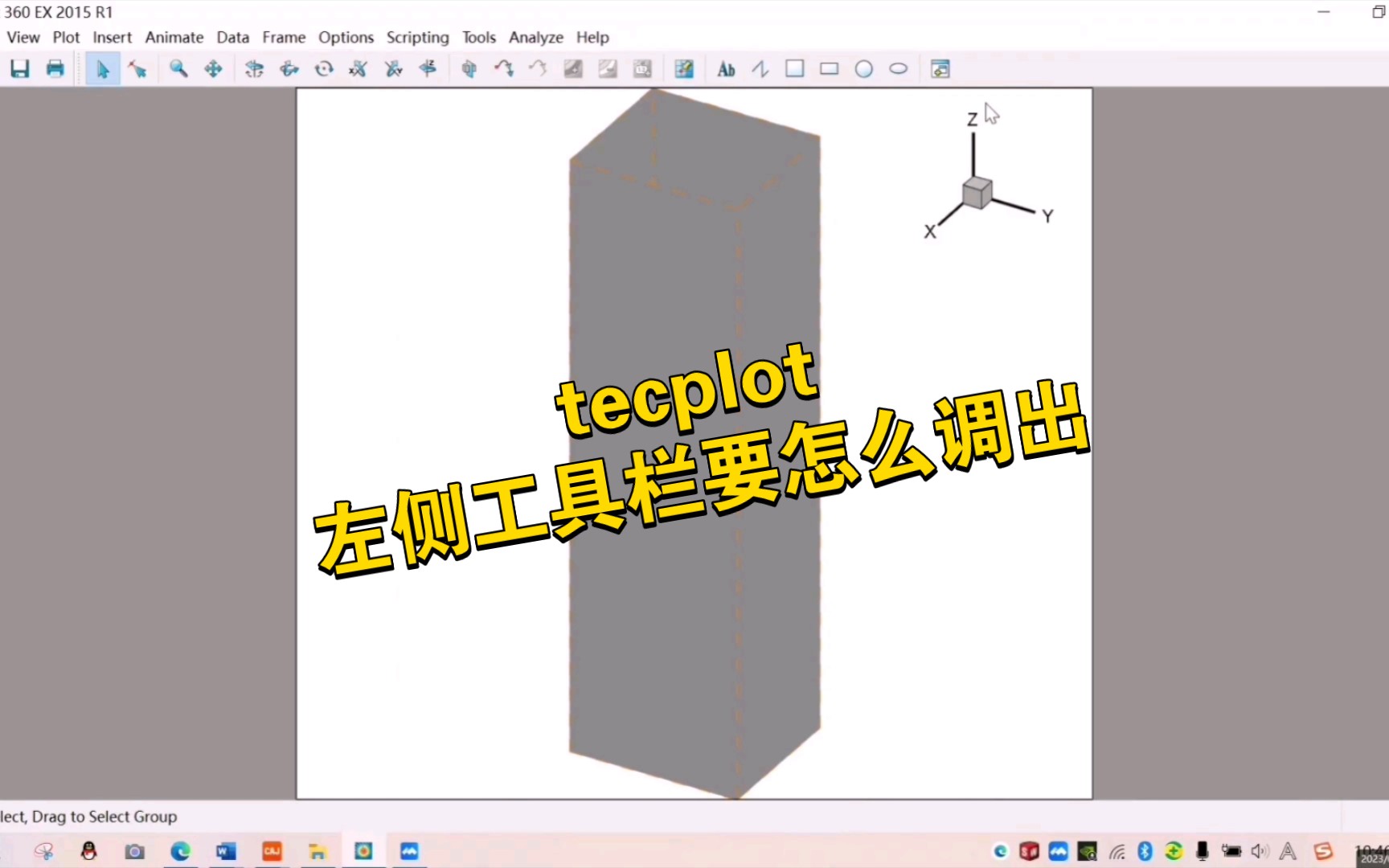The width and height of the screenshot is (1389, 868).
Task: Select the X-axis rotate tool
Action: [359, 69]
